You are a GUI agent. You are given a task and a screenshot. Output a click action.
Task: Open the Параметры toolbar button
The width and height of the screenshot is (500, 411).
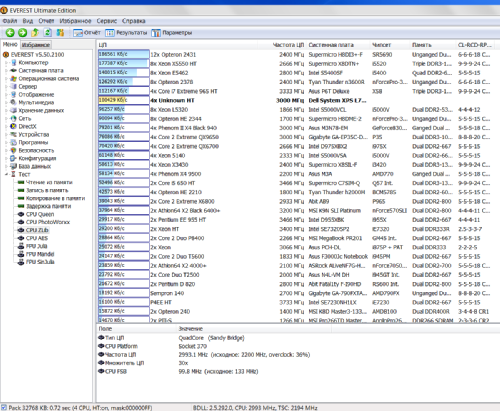click(x=172, y=33)
